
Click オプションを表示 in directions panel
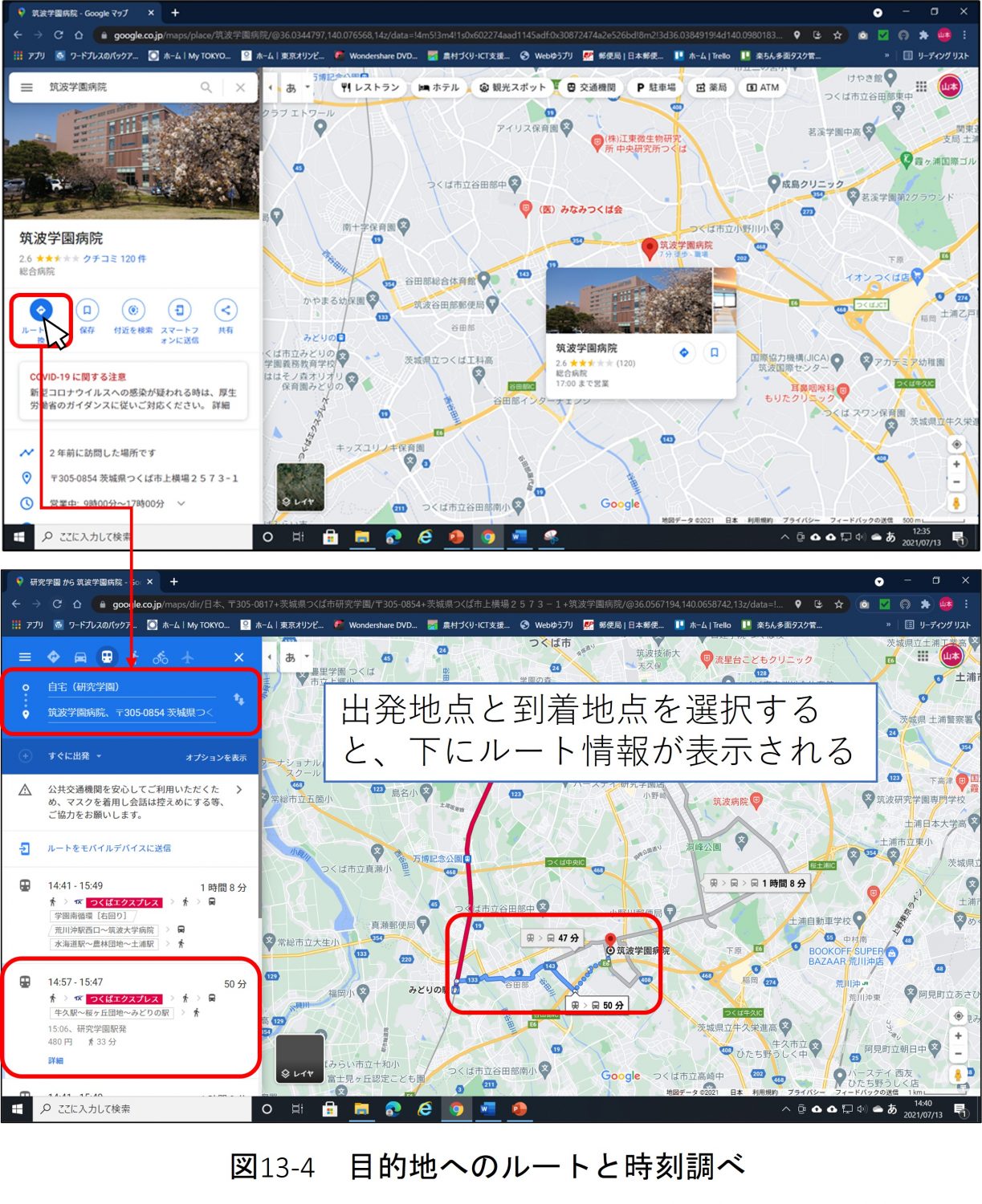[x=216, y=758]
